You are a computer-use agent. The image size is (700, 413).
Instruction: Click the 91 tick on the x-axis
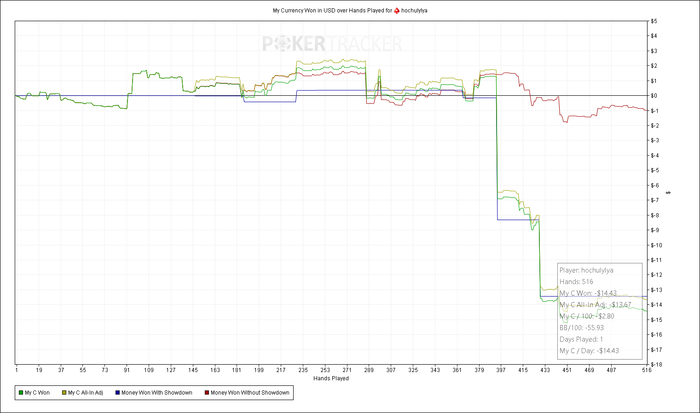[x=127, y=370]
